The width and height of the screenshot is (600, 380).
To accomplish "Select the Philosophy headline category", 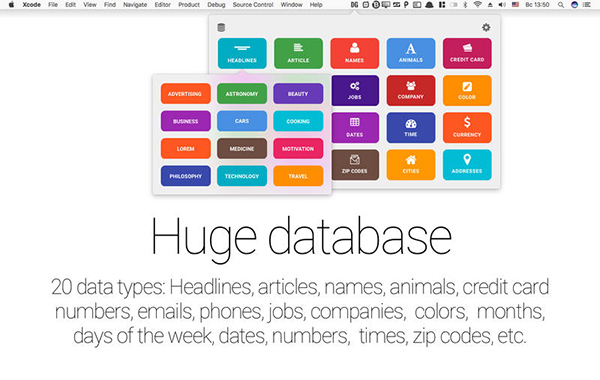I will click(x=186, y=176).
